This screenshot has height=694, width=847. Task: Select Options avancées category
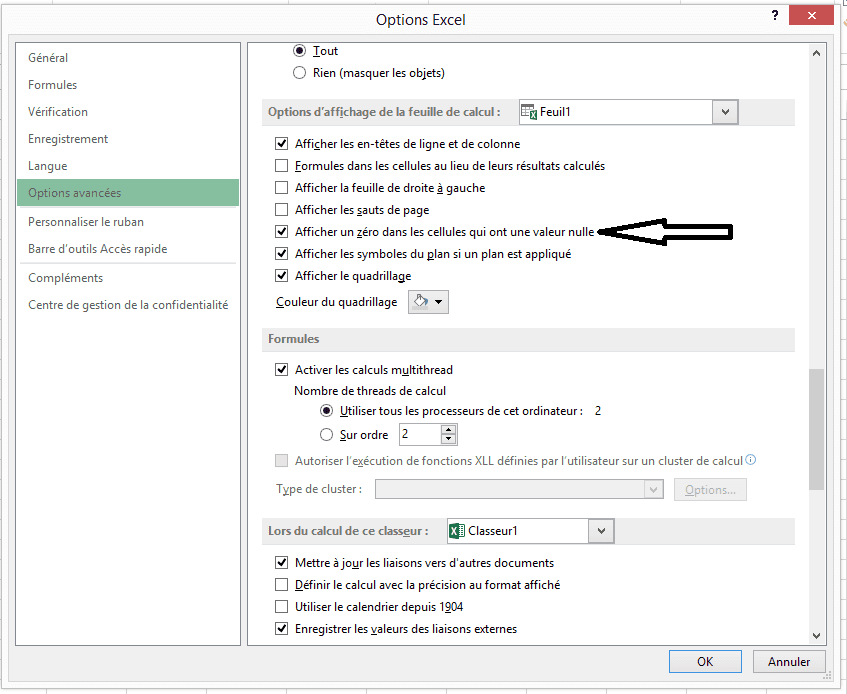click(128, 193)
